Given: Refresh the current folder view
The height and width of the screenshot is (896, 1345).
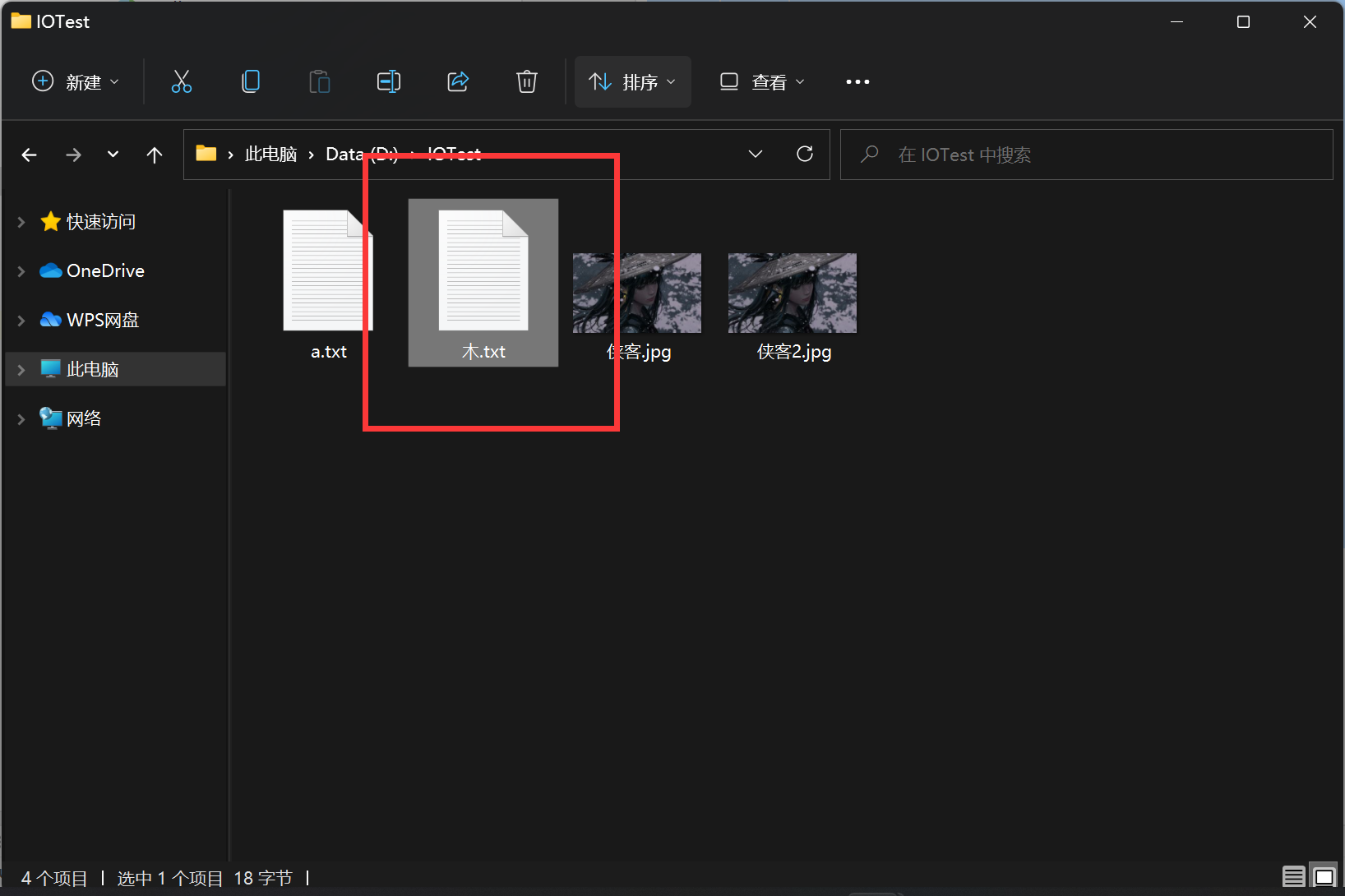Looking at the screenshot, I should [805, 154].
